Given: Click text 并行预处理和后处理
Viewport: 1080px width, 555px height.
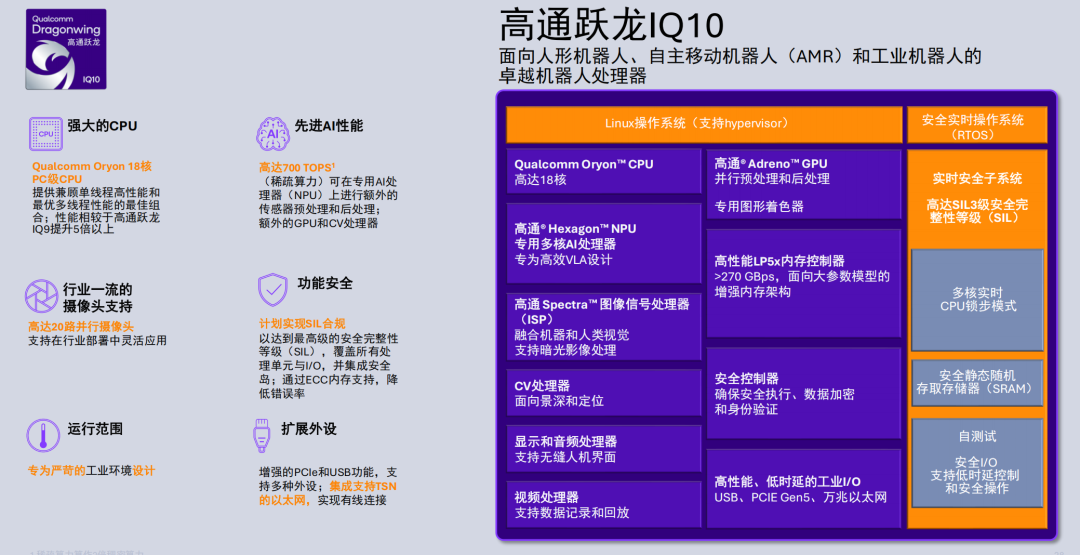Looking at the screenshot, I should click(x=772, y=178).
